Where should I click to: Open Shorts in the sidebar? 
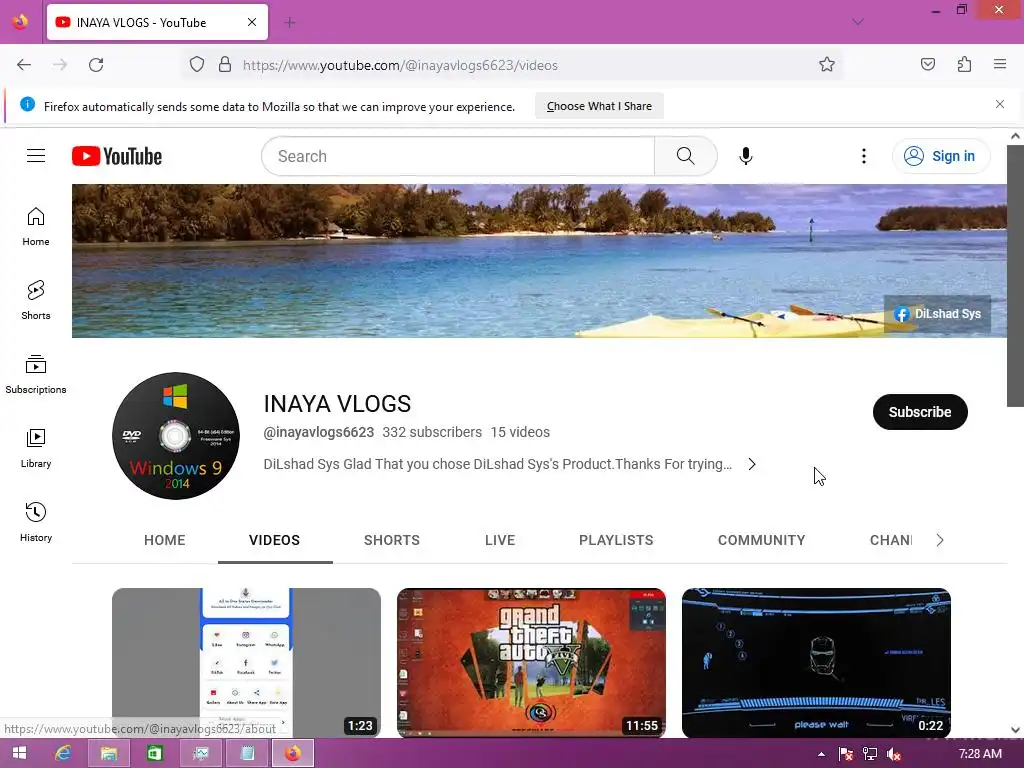(x=36, y=300)
